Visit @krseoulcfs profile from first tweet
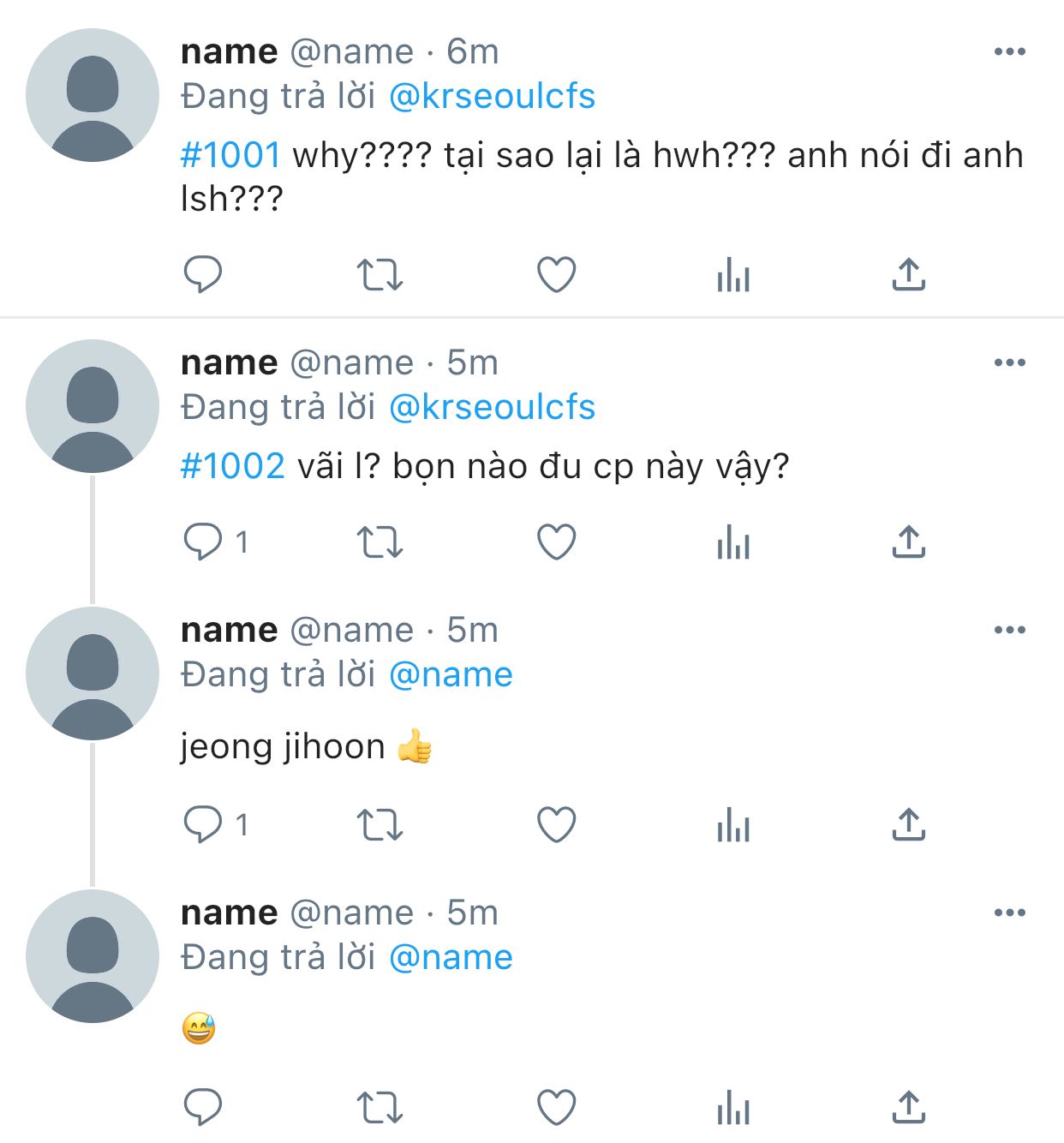This screenshot has height=1143, width=1064. 492,96
